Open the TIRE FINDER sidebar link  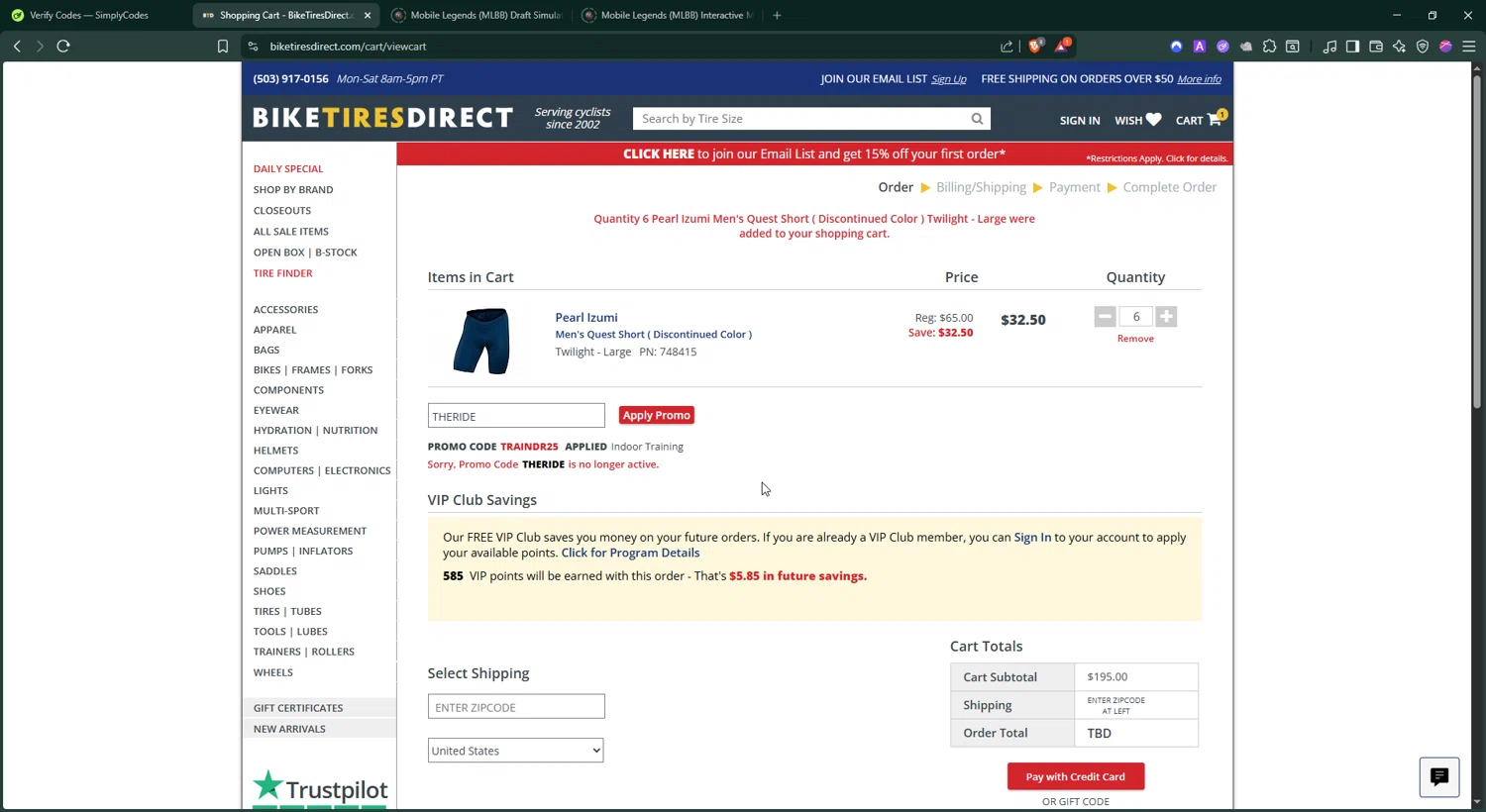[282, 273]
